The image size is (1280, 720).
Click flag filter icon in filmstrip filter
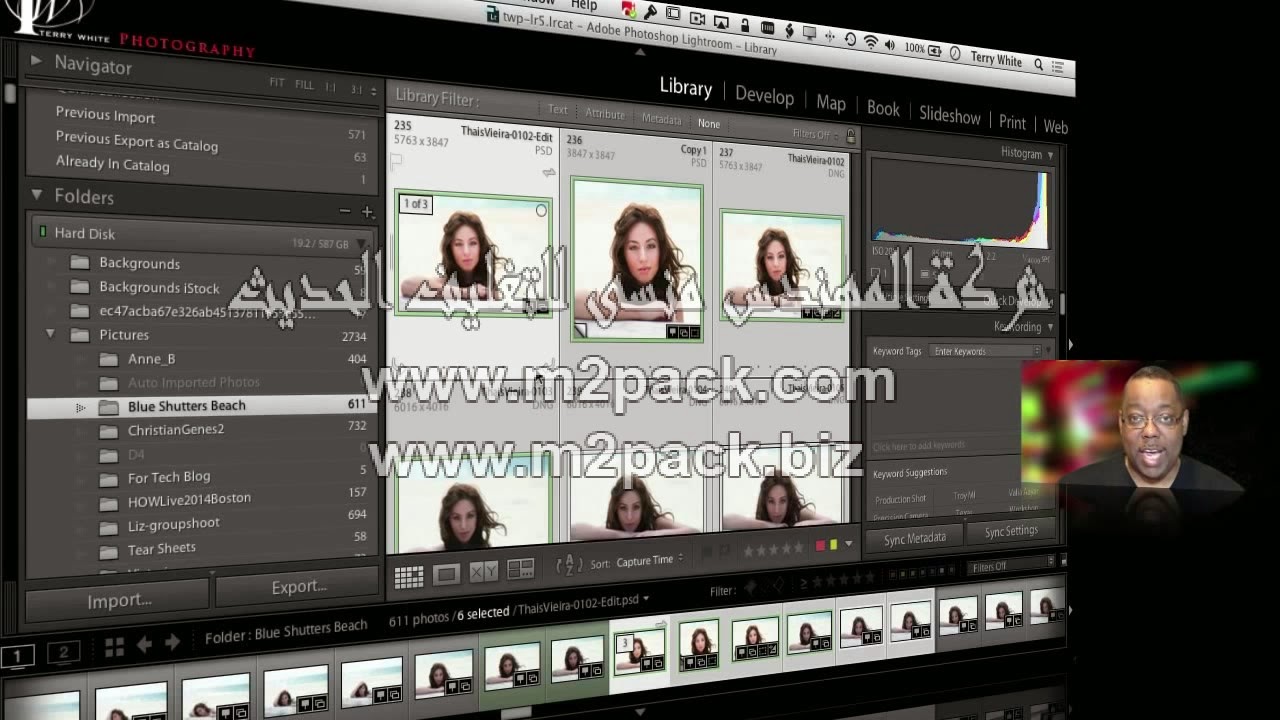click(x=751, y=587)
